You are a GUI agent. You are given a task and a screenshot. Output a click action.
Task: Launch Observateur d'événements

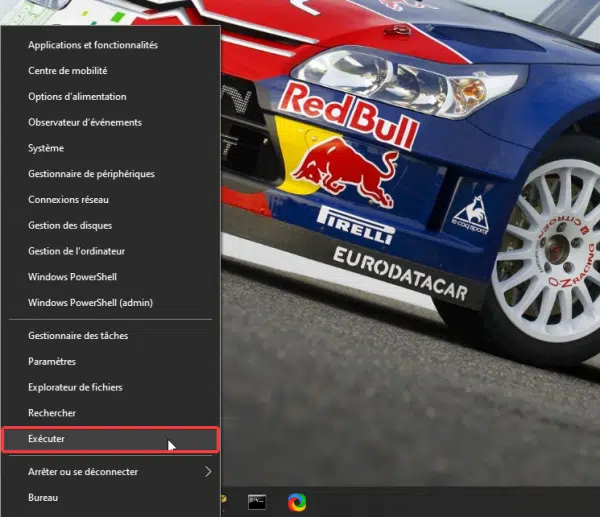(x=111, y=122)
